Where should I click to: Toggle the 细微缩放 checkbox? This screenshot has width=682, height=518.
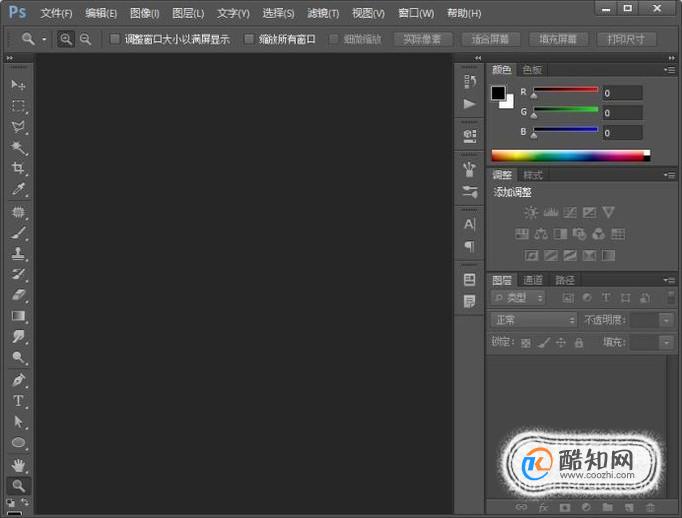click(x=334, y=39)
